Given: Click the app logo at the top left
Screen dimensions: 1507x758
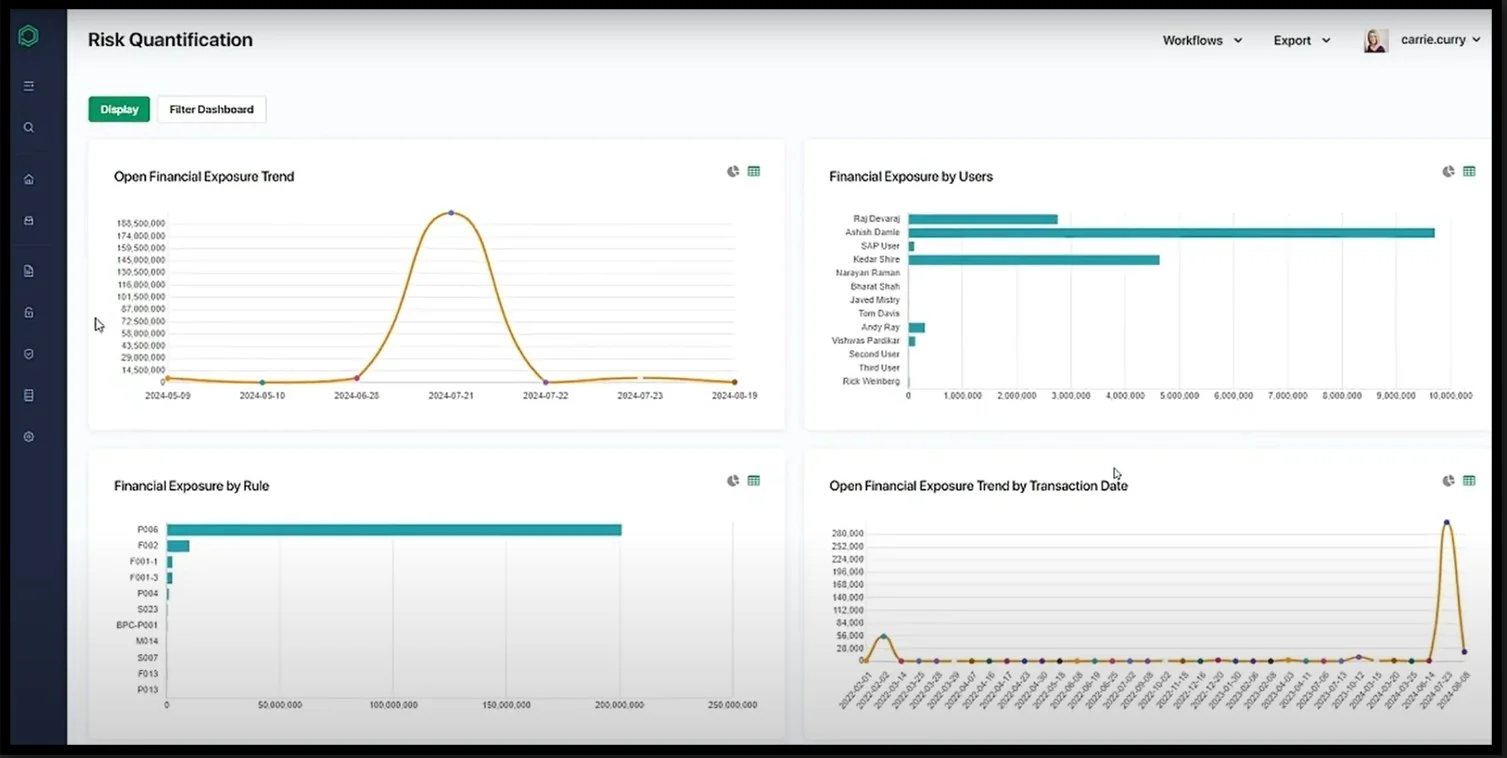Looking at the screenshot, I should 28,35.
